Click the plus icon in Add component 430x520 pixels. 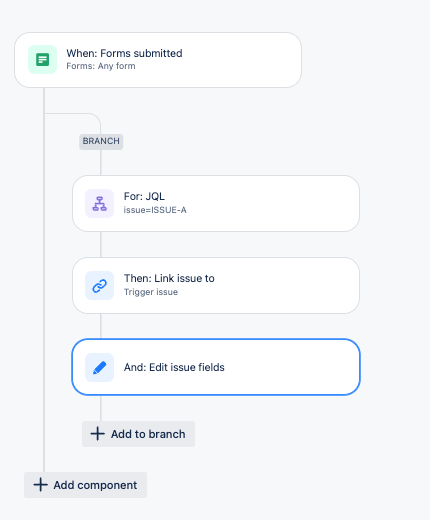coord(40,485)
